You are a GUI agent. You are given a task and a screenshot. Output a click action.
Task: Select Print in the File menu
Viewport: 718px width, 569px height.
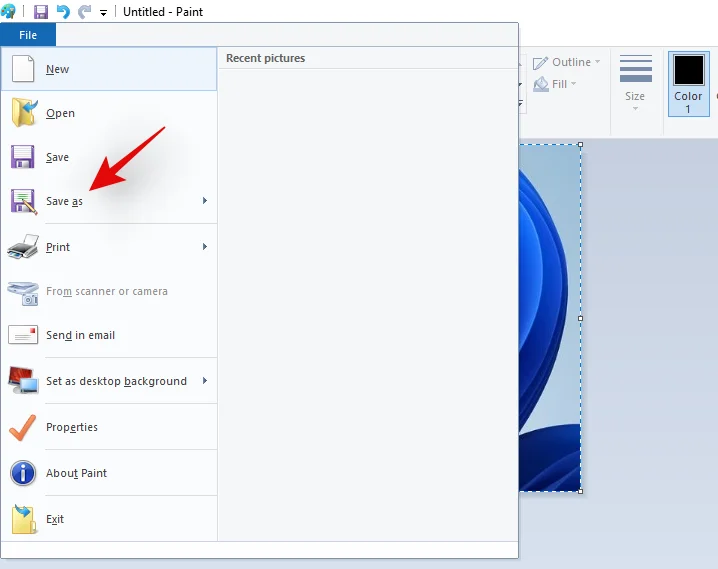point(109,247)
